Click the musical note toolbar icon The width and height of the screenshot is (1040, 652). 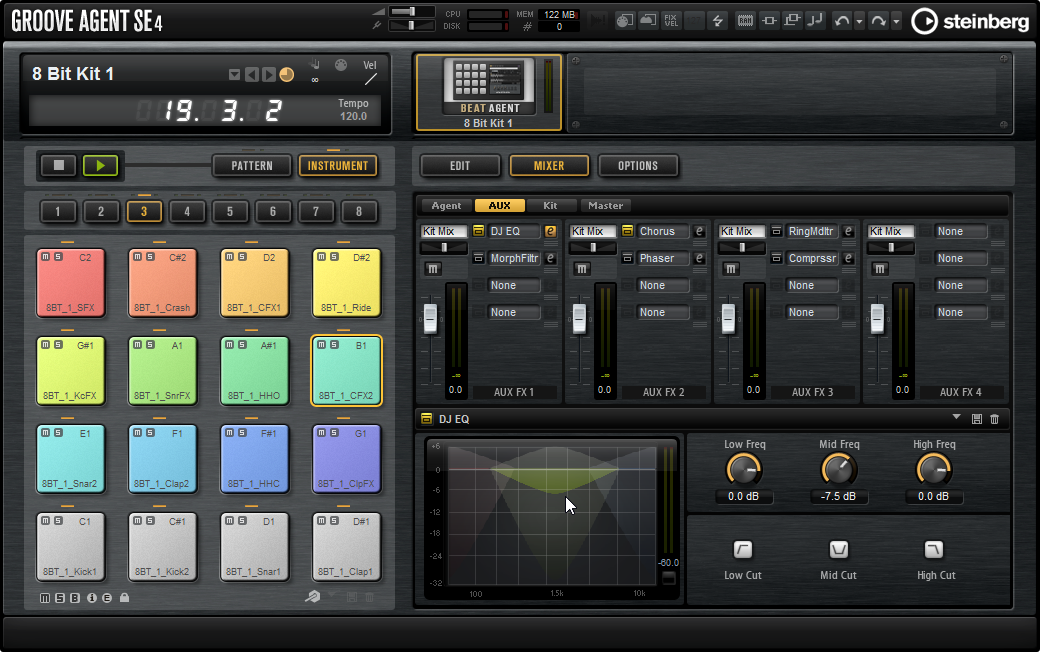814,21
